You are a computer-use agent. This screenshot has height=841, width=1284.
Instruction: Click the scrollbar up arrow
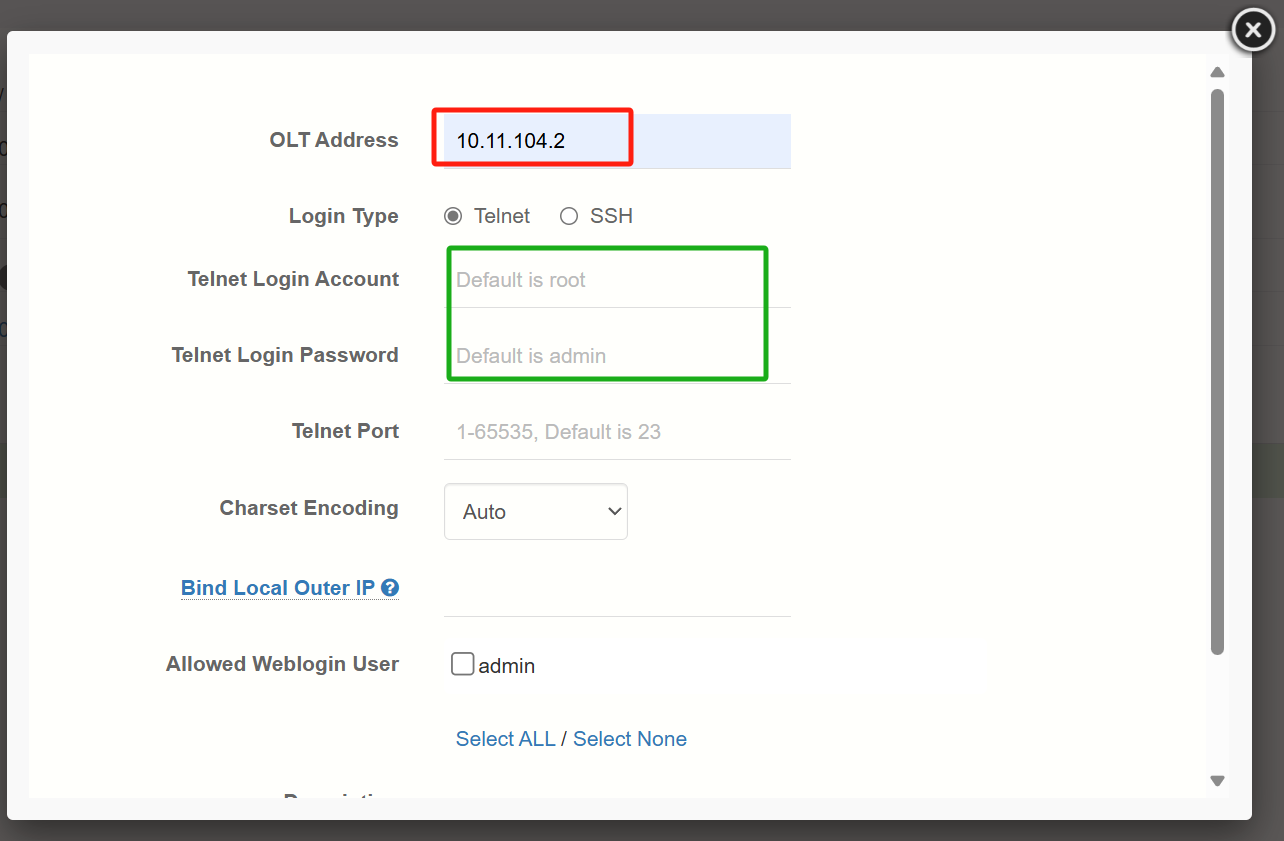coord(1217,72)
